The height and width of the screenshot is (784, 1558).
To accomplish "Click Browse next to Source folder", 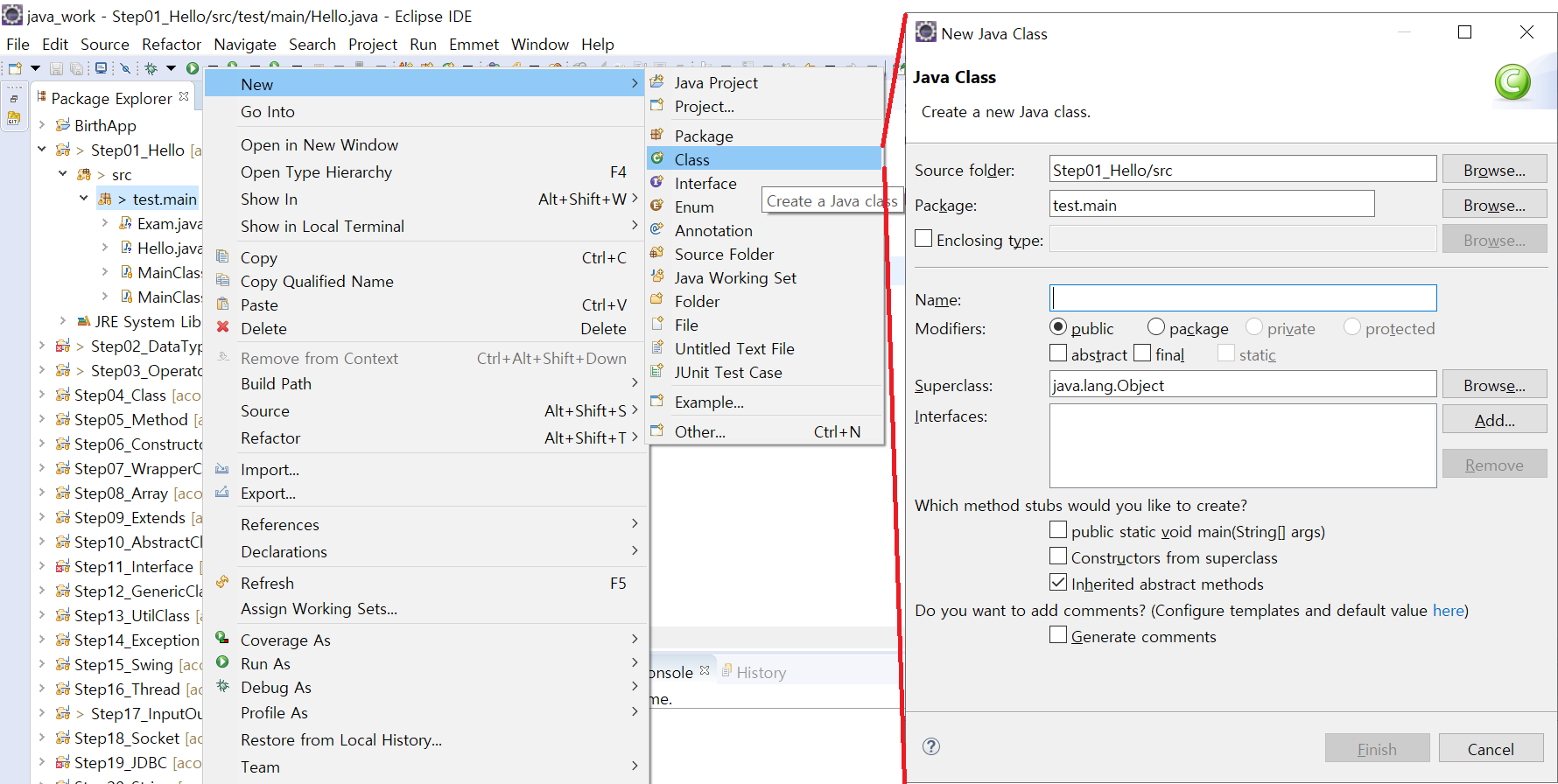I will 1494,170.
